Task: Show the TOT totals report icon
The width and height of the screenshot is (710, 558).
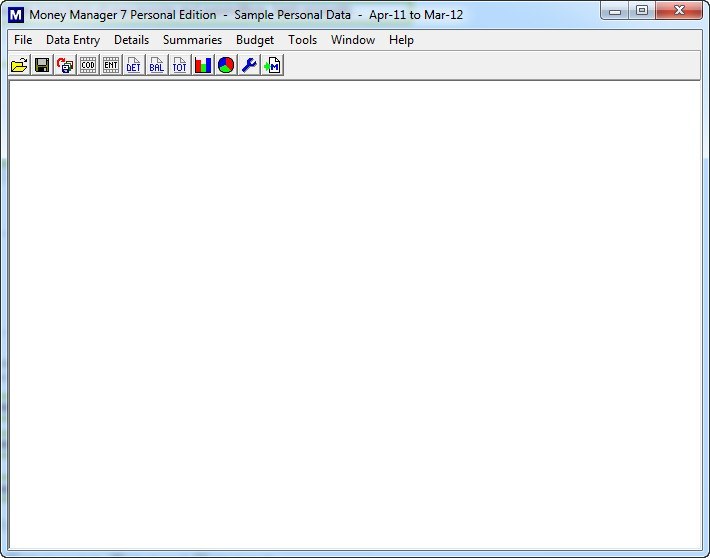Action: (x=180, y=65)
